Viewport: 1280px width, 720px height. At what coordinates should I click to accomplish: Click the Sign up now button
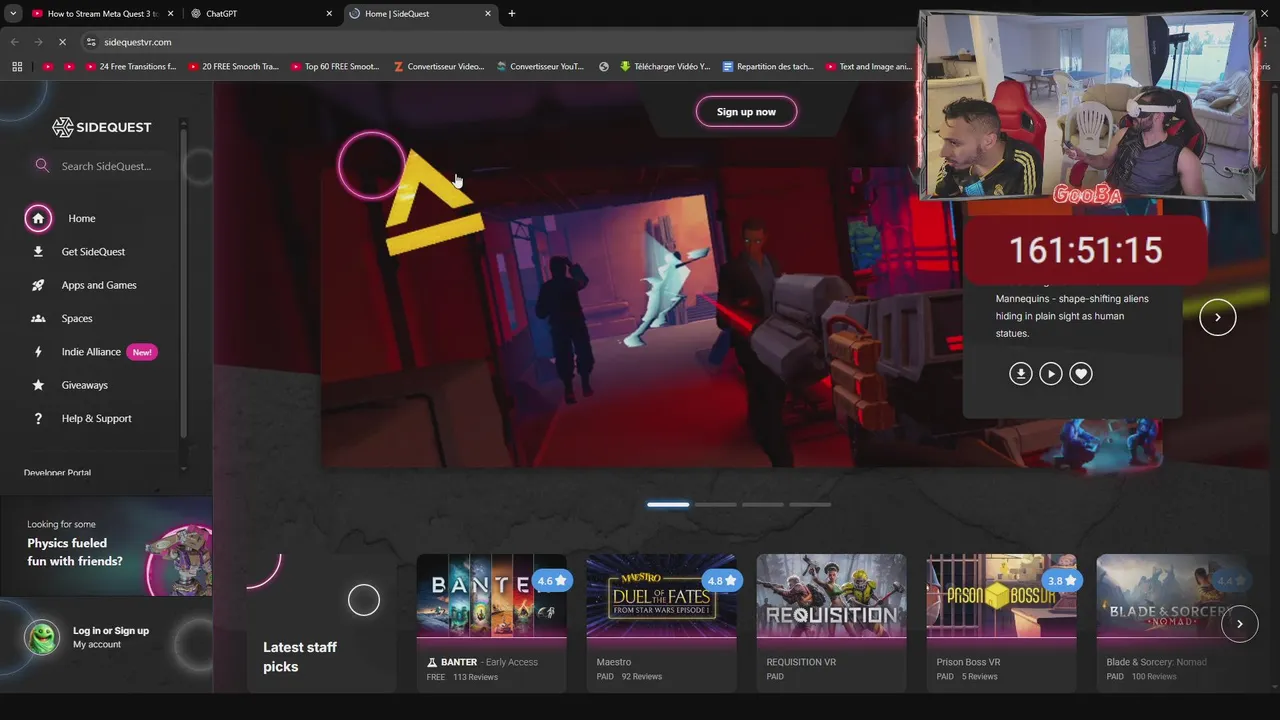pyautogui.click(x=746, y=112)
